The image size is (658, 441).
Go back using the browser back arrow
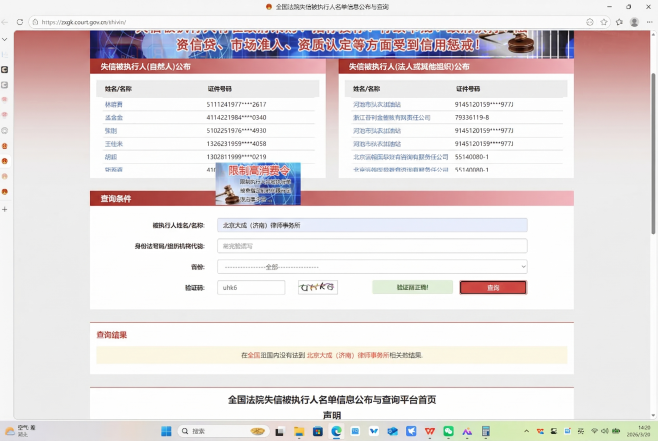click(5, 22)
